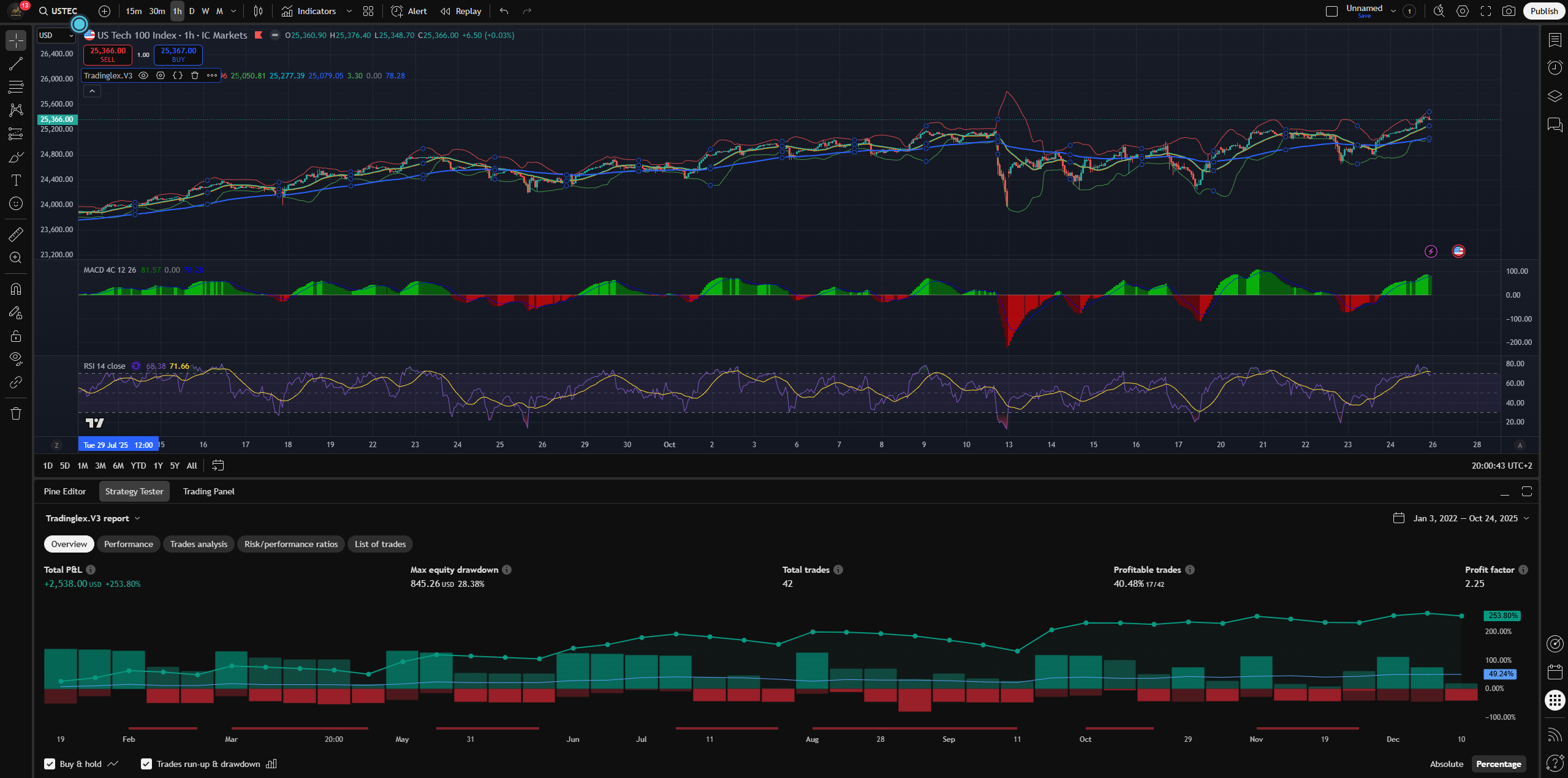Screen dimensions: 1568x778
Task: Select the 15m timeframe
Action: (133, 11)
